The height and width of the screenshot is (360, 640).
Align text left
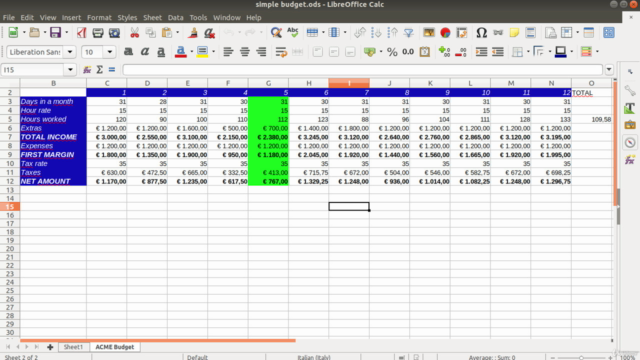point(228,52)
